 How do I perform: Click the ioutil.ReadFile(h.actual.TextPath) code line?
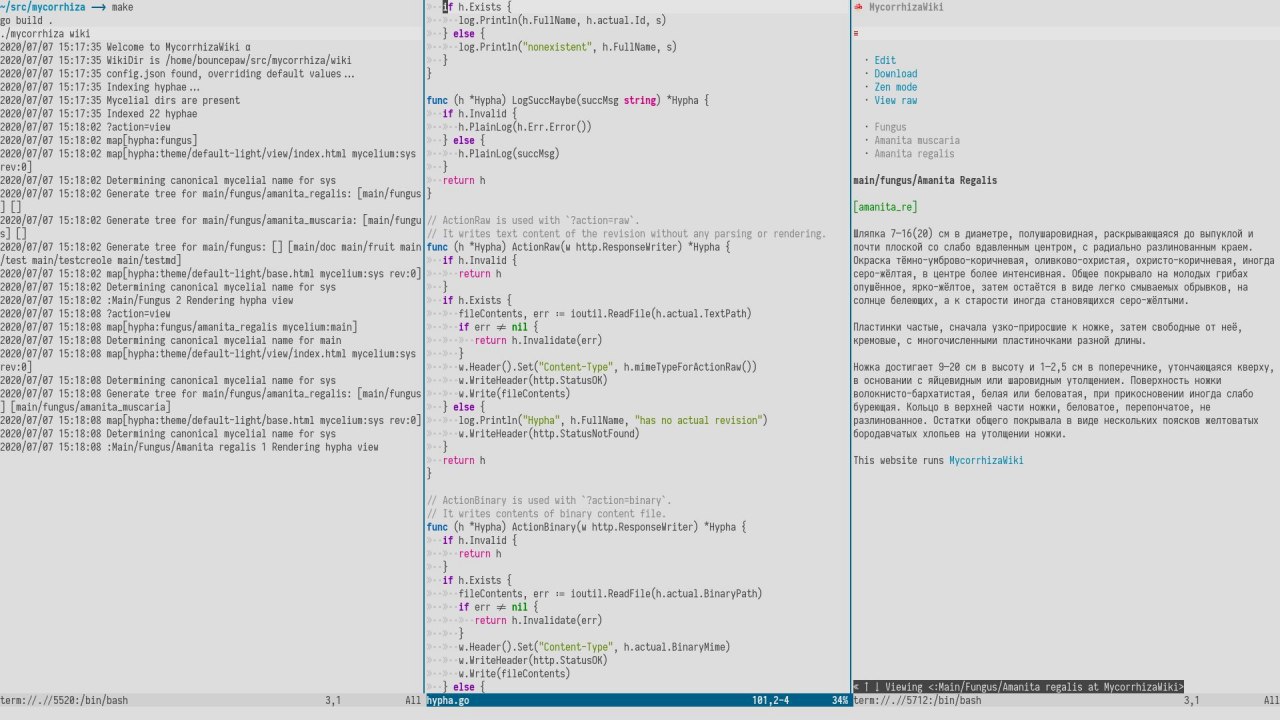pos(605,314)
